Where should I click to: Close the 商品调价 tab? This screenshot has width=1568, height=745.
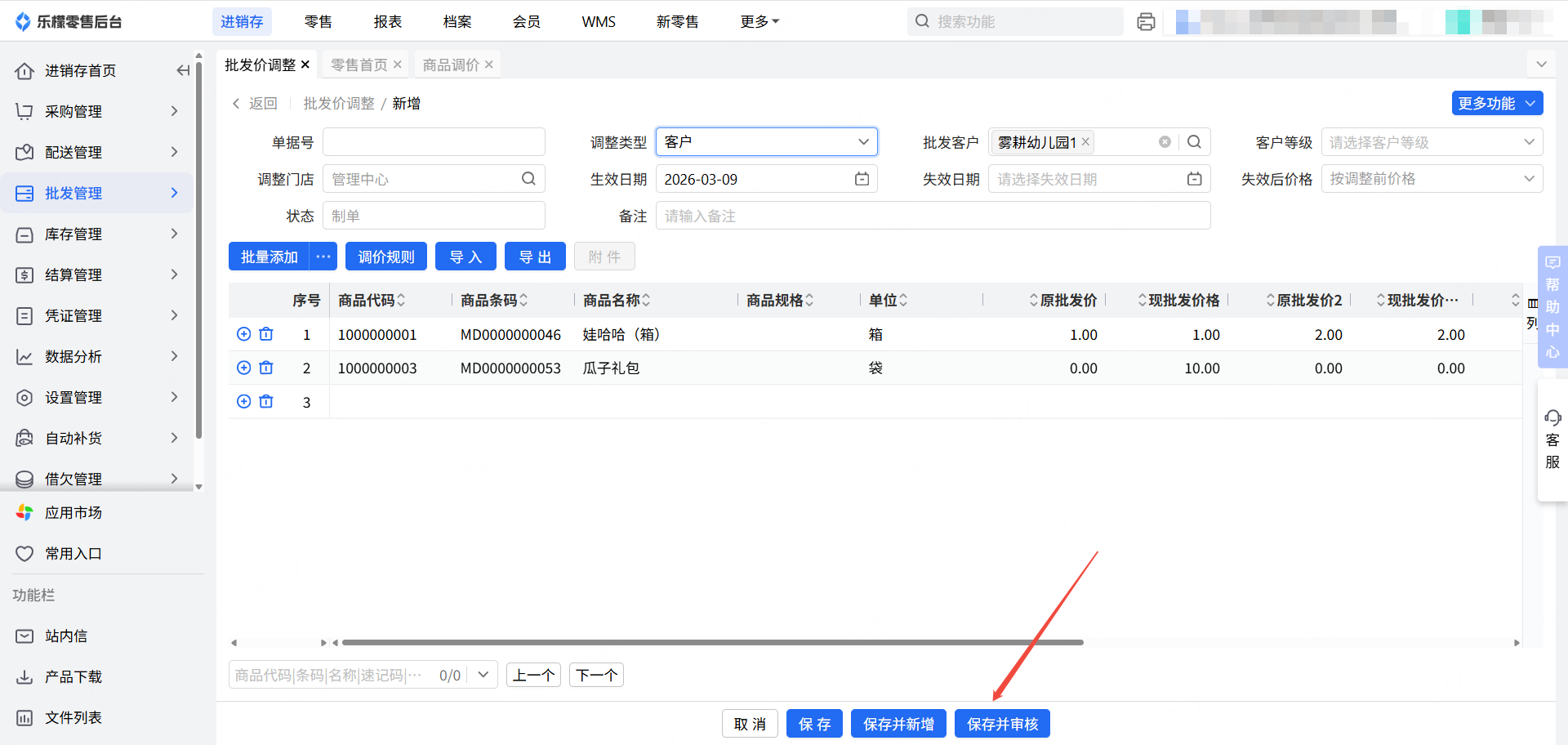489,65
